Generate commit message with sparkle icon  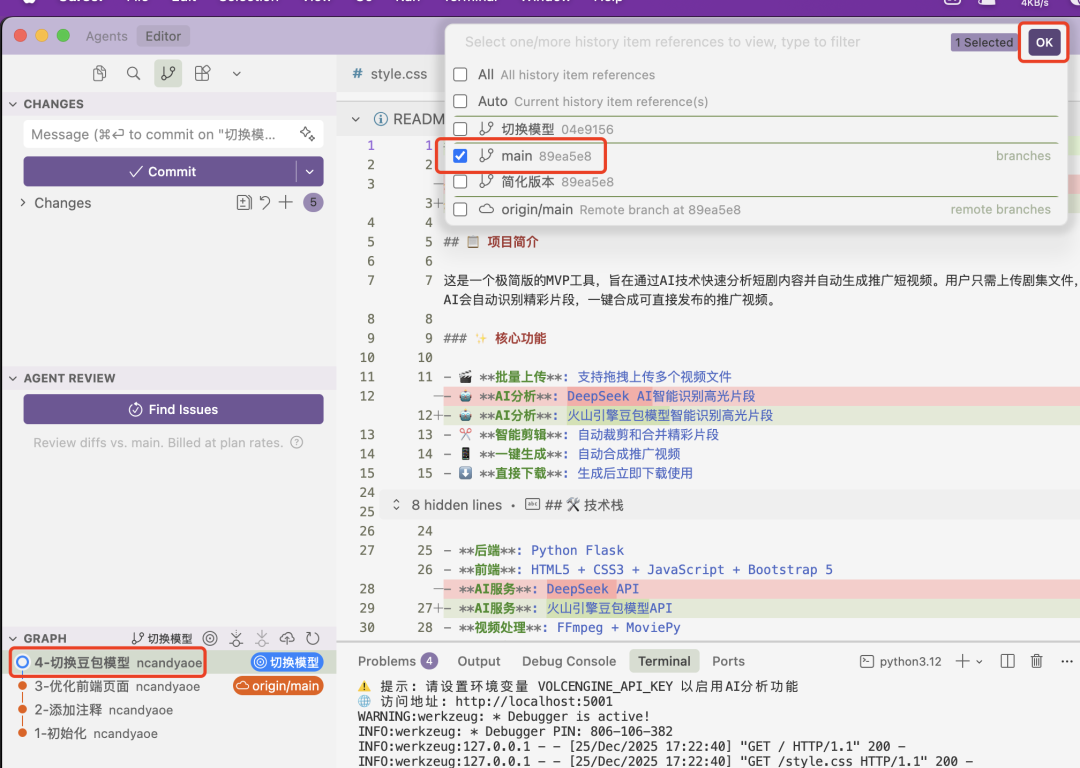click(x=308, y=134)
